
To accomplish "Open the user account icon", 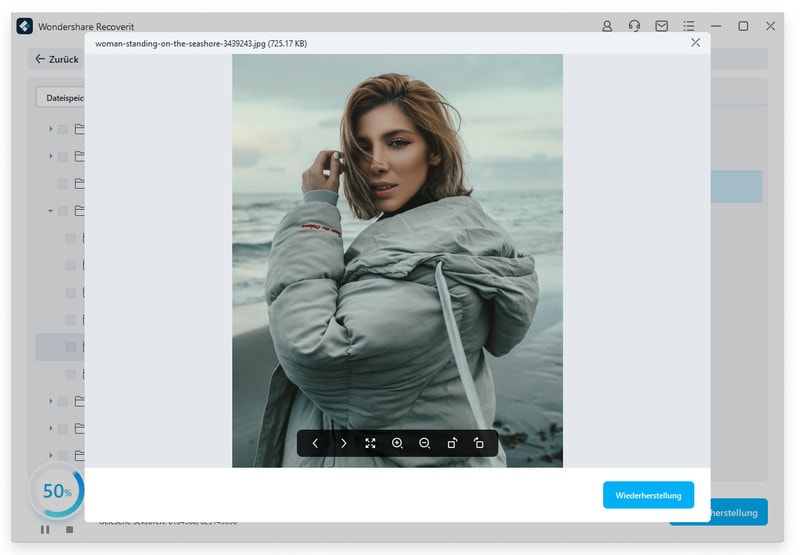I will click(x=607, y=26).
